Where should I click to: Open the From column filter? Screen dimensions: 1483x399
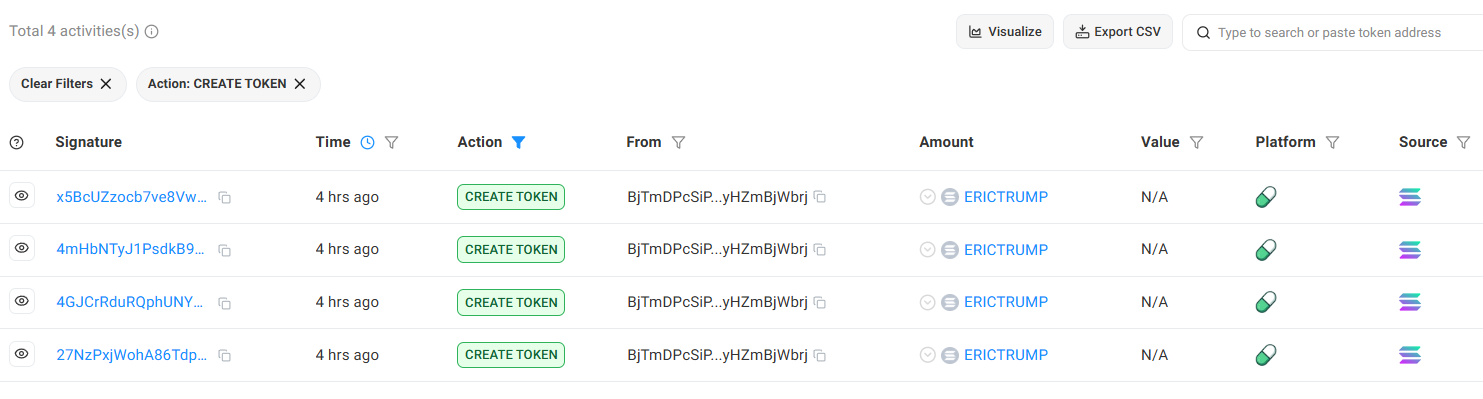point(678,143)
